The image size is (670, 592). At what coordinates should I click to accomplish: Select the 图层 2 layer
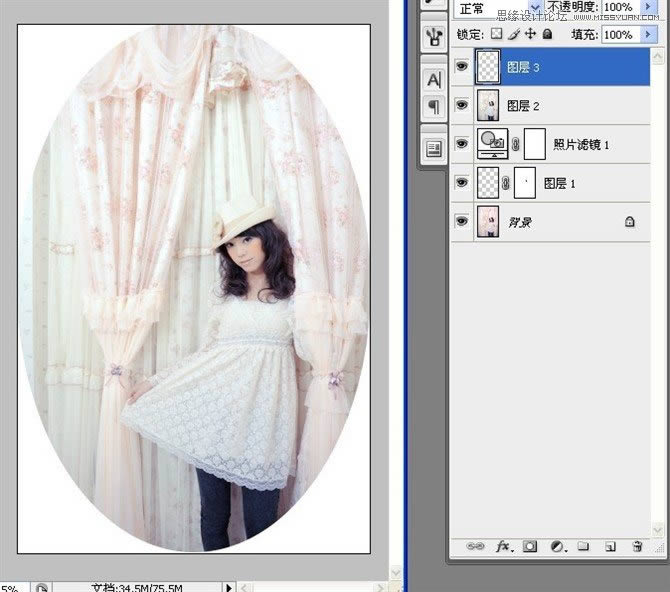(x=560, y=106)
